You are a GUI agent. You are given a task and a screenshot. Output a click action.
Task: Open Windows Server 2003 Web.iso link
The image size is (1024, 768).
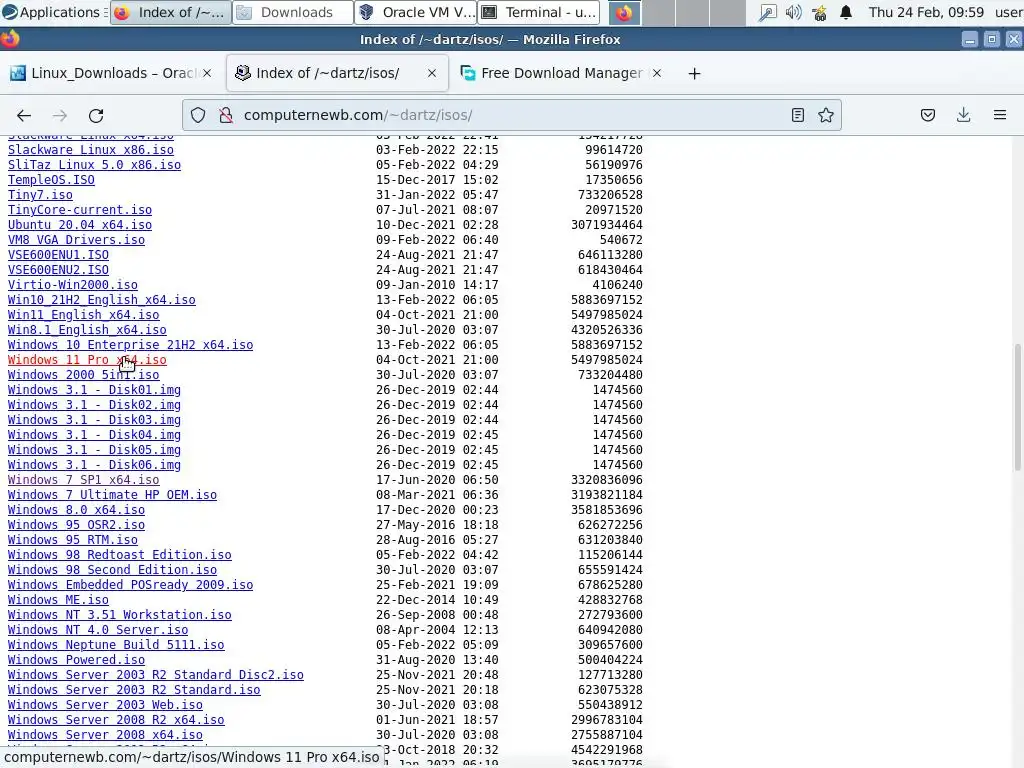[x=105, y=705]
